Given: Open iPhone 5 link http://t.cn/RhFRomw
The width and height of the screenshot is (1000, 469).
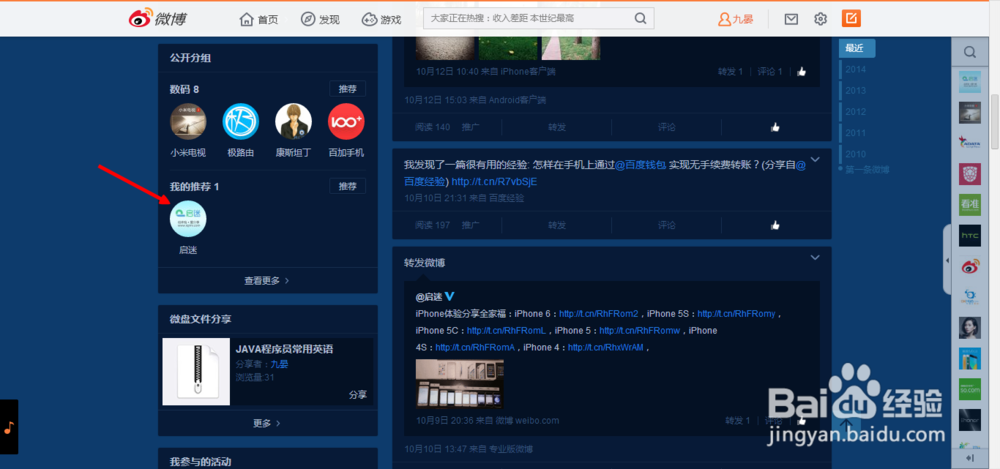Looking at the screenshot, I should click(641, 331).
